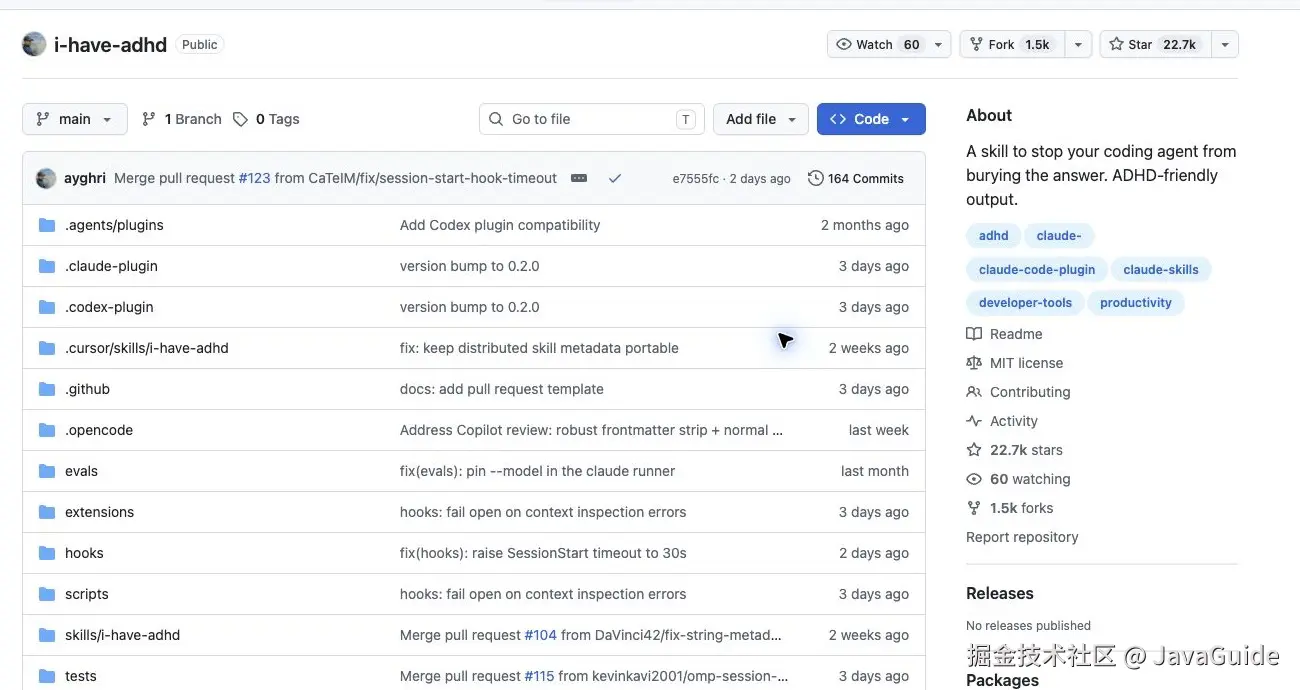Open the Star lists dropdown arrow
The image size is (1300, 690).
click(1225, 44)
